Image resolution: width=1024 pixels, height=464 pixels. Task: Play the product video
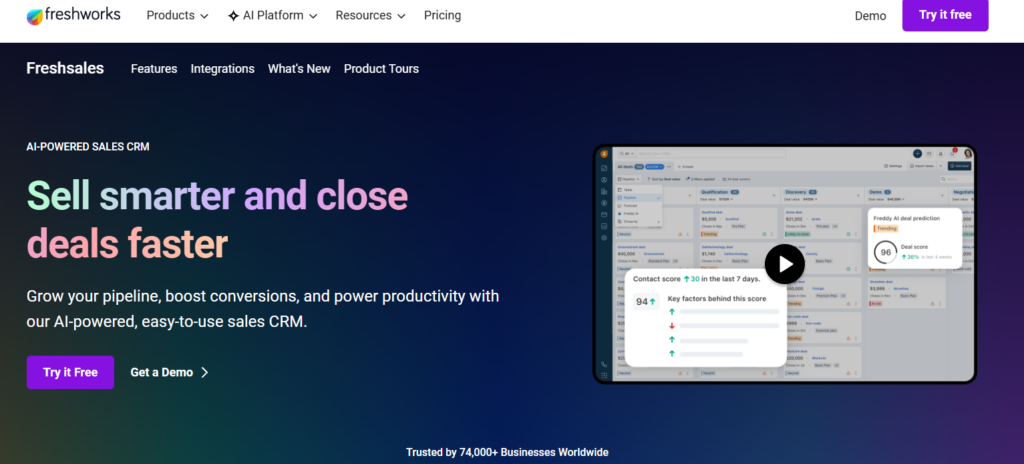click(785, 264)
